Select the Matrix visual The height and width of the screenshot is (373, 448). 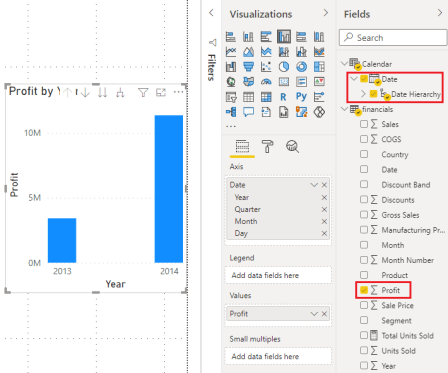click(266, 97)
